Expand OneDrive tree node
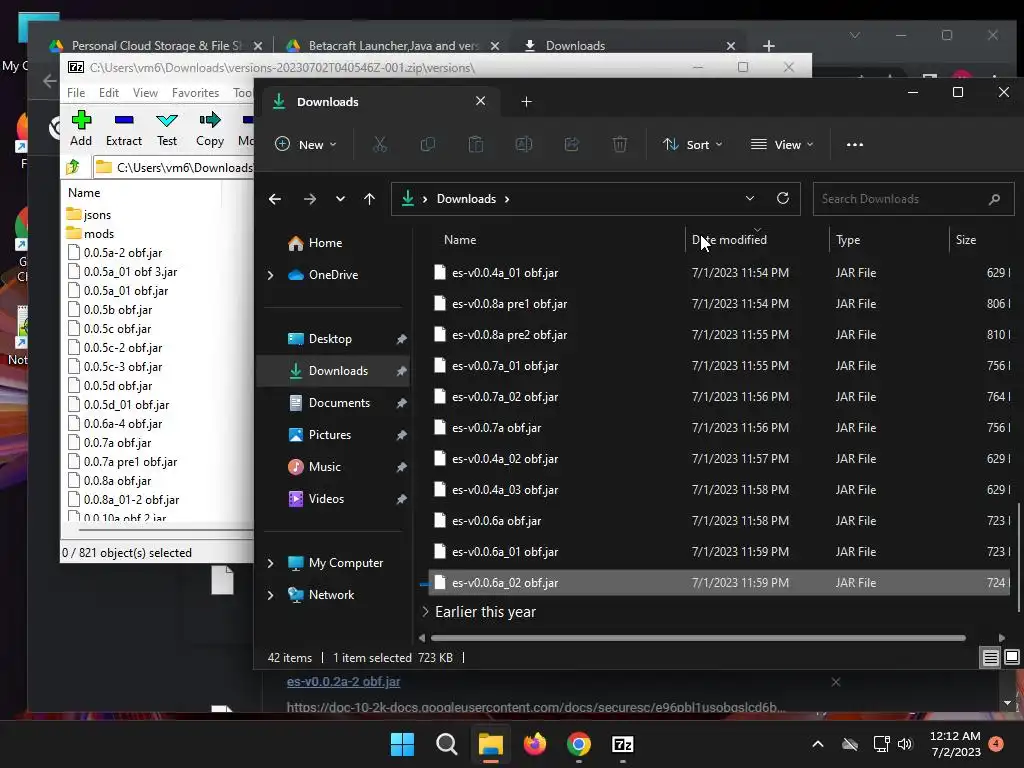 click(x=270, y=276)
